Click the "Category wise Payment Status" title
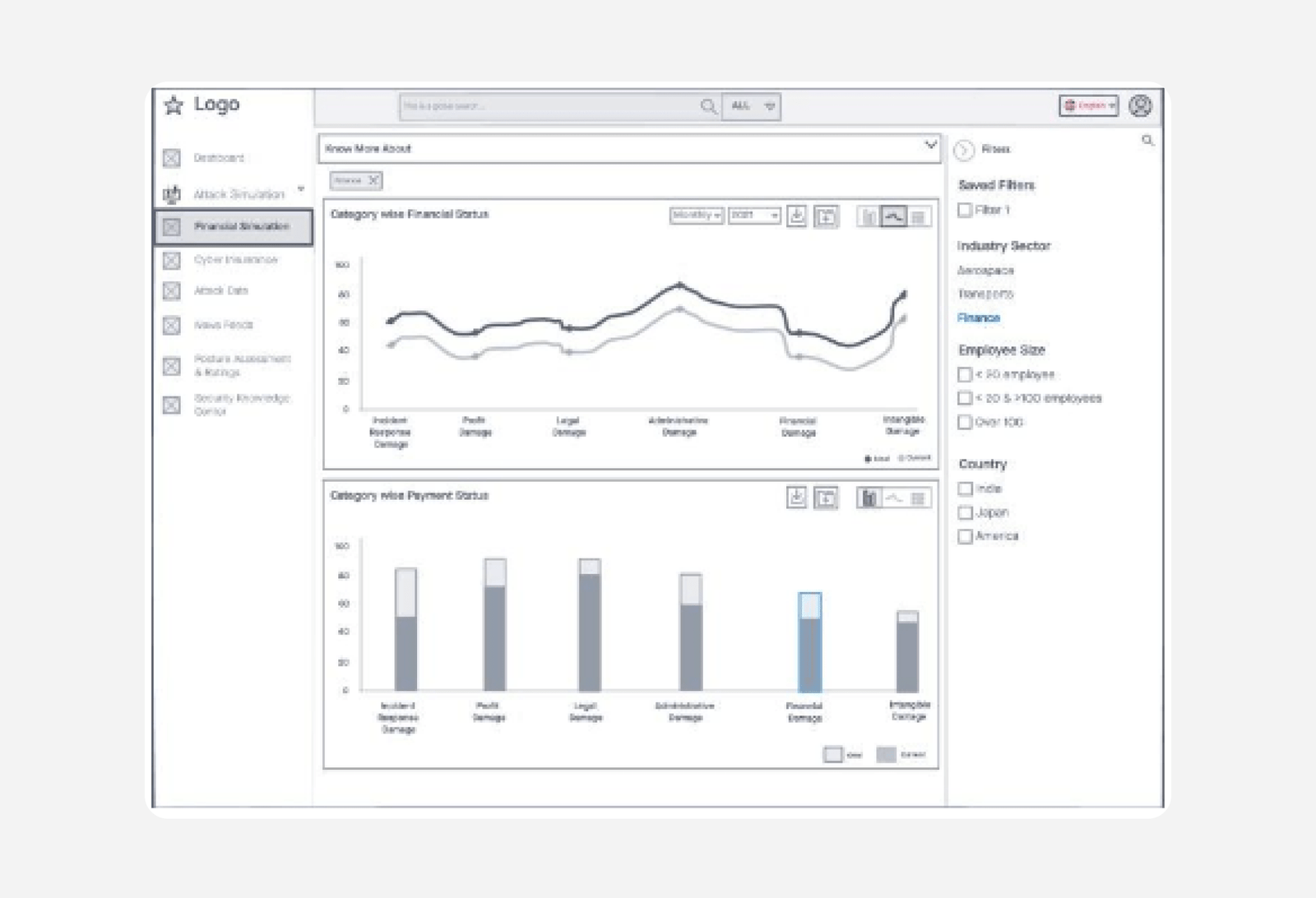Screen dimensions: 1316x898 [x=410, y=496]
